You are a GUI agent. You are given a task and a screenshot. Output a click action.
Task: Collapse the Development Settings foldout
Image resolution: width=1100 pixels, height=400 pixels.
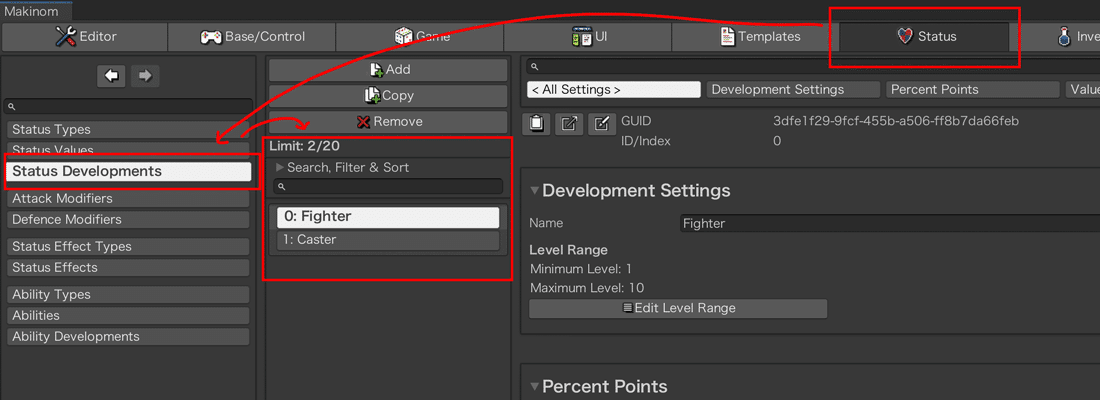[535, 191]
